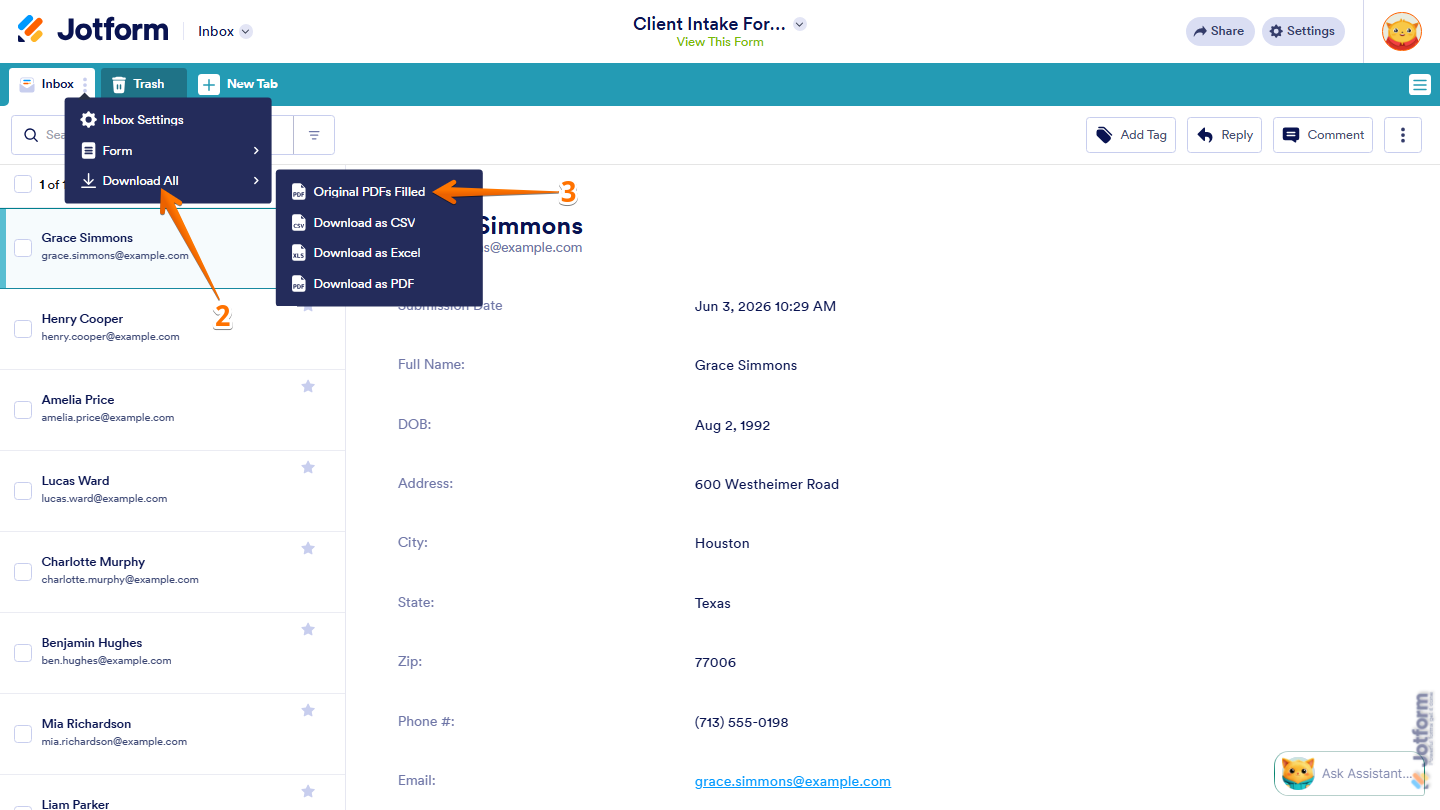This screenshot has width=1440, height=810.
Task: Click the XLS file icon
Action: (x=298, y=253)
